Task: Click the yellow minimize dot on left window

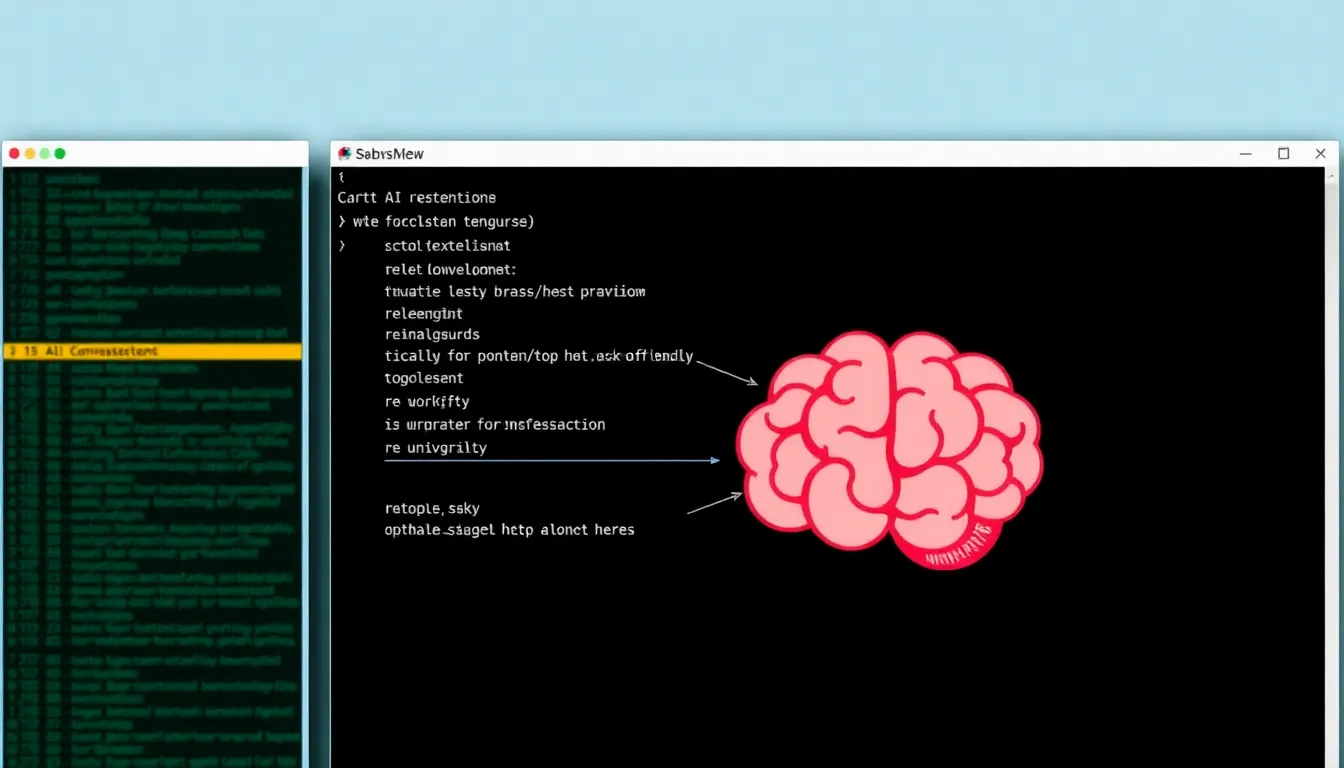Action: pos(30,153)
